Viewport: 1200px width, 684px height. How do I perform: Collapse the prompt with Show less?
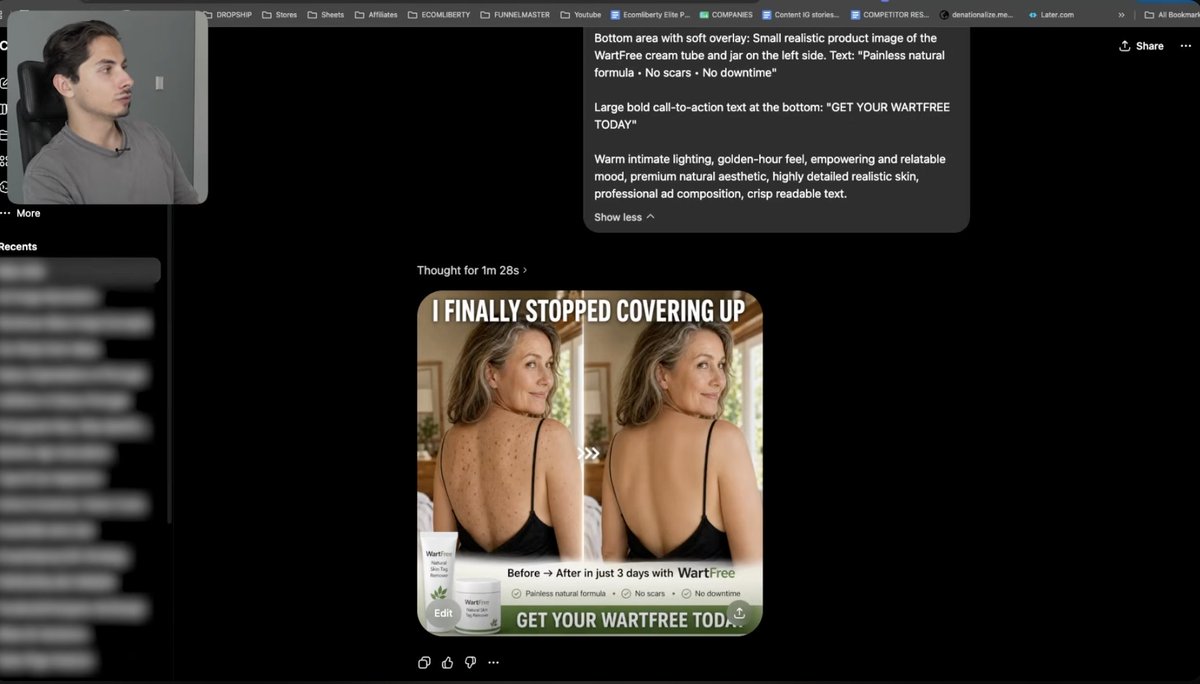click(624, 217)
